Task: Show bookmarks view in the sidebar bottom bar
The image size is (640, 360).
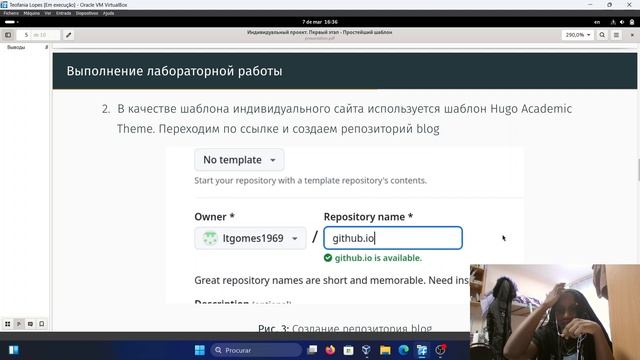Action: coord(42,324)
